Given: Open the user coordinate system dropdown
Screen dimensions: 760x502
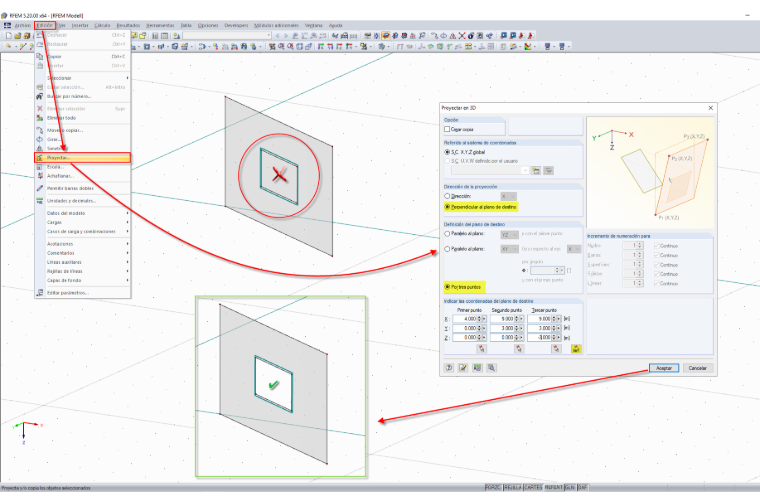Looking at the screenshot, I should pos(490,171).
